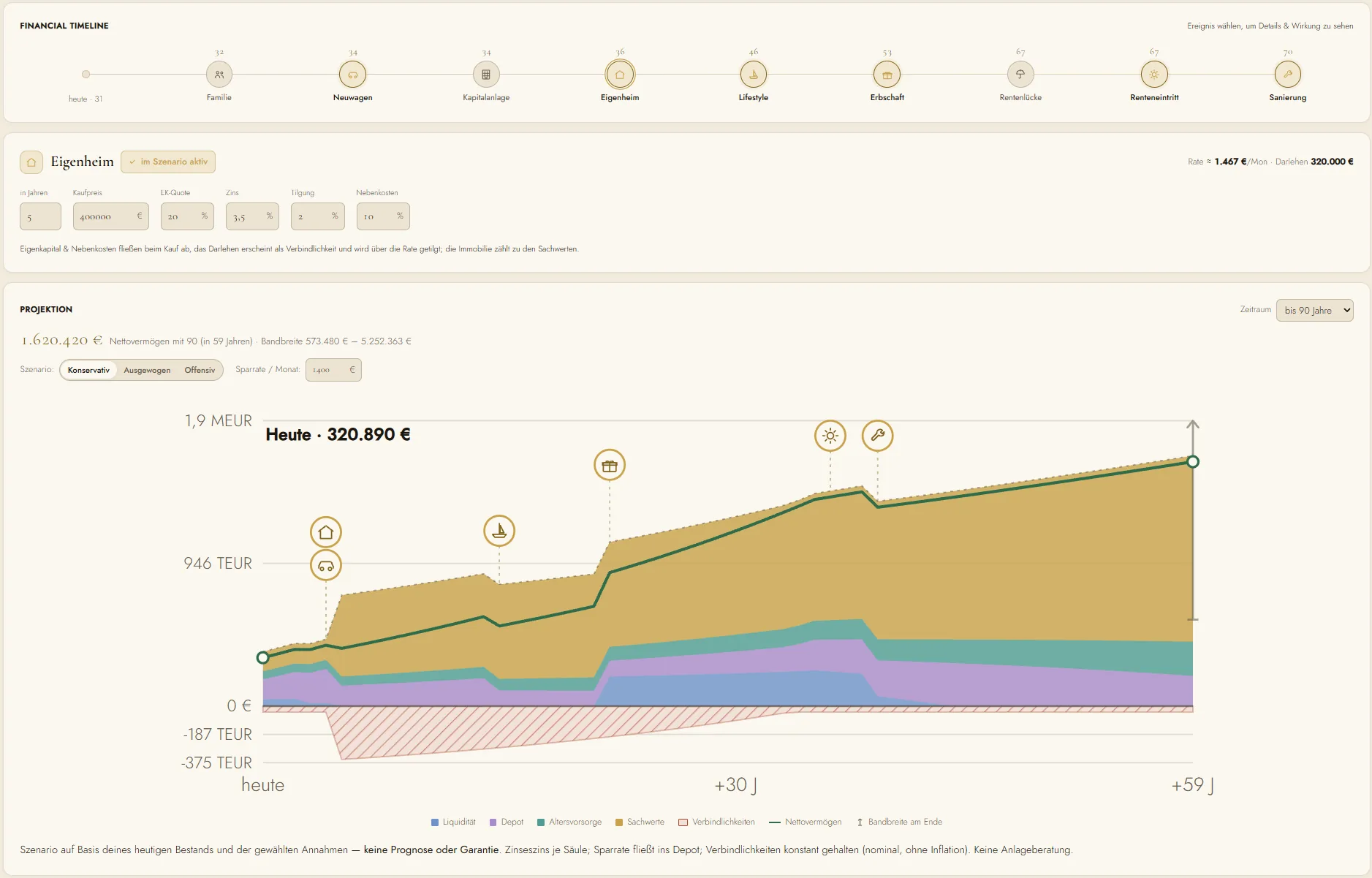Screen dimensions: 1372x878
Task: Click the 'Darlehen 320.000 €' text
Action: [1314, 162]
